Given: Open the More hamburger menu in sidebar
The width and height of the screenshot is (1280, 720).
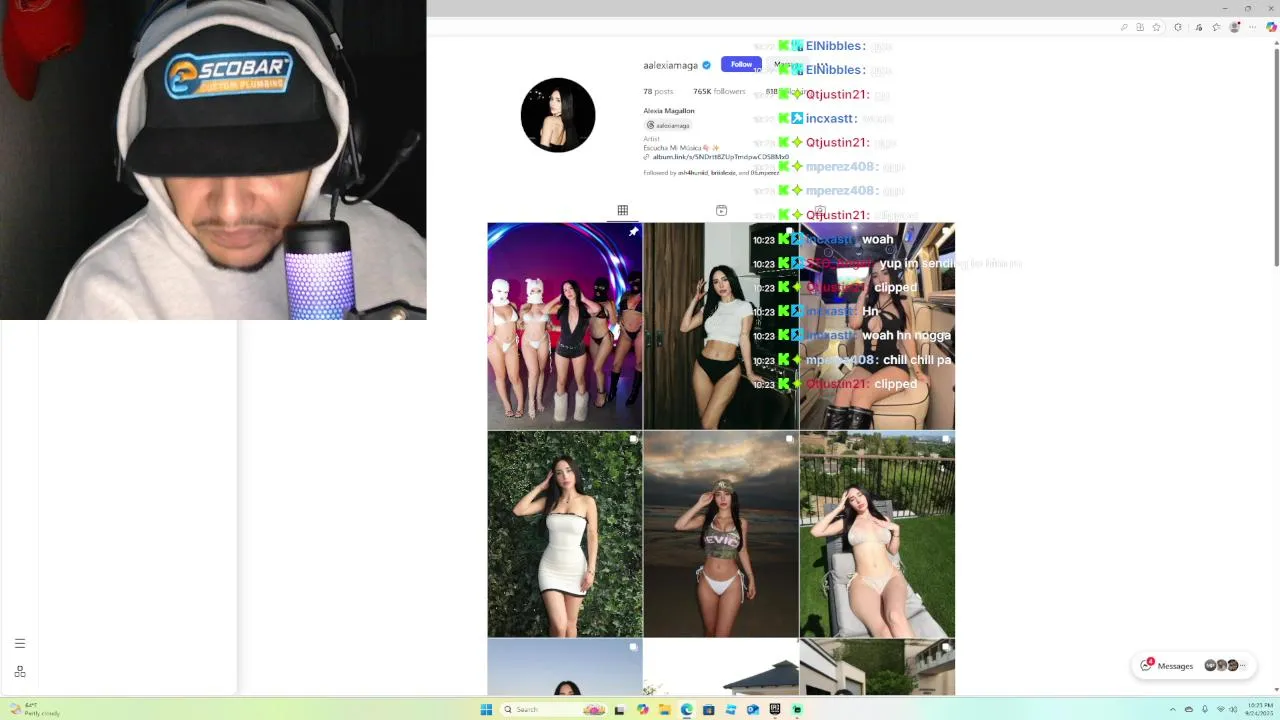Looking at the screenshot, I should pyautogui.click(x=20, y=644).
